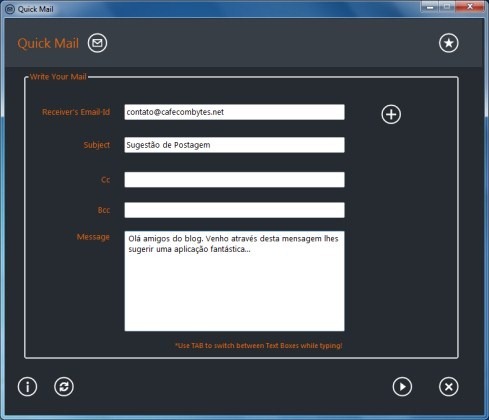Click the plus icon next to receiver email
The height and width of the screenshot is (420, 489).
[x=391, y=114]
